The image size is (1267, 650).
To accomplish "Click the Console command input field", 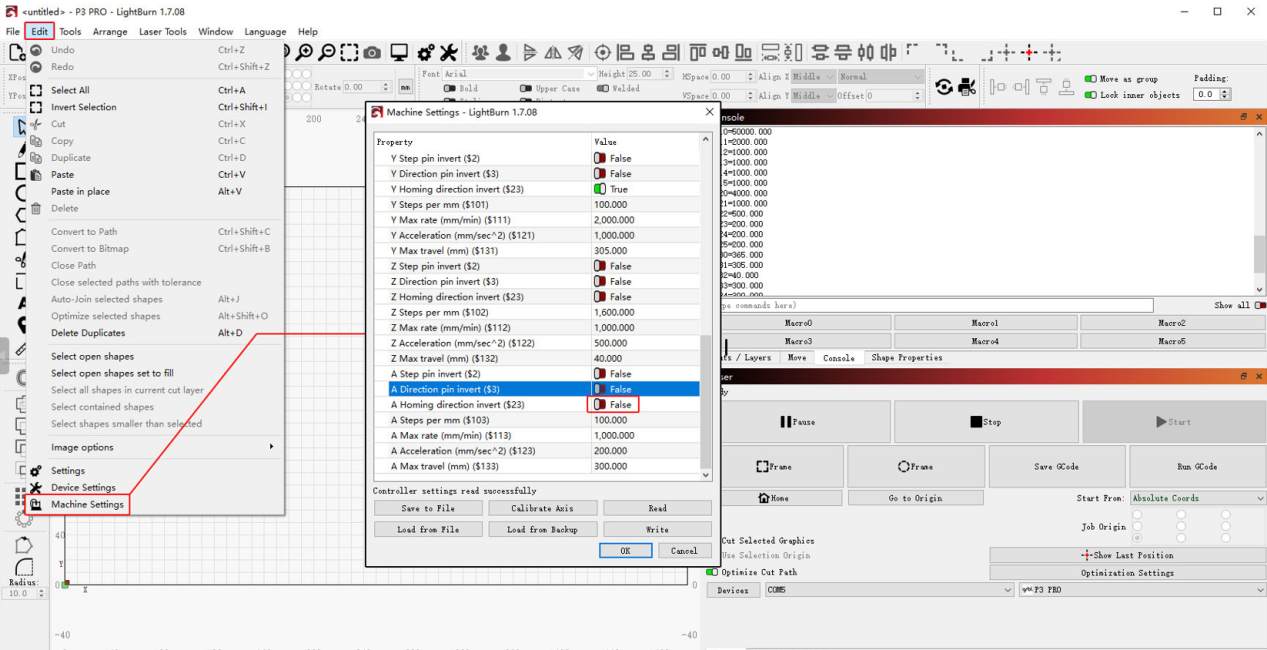I will click(x=936, y=305).
